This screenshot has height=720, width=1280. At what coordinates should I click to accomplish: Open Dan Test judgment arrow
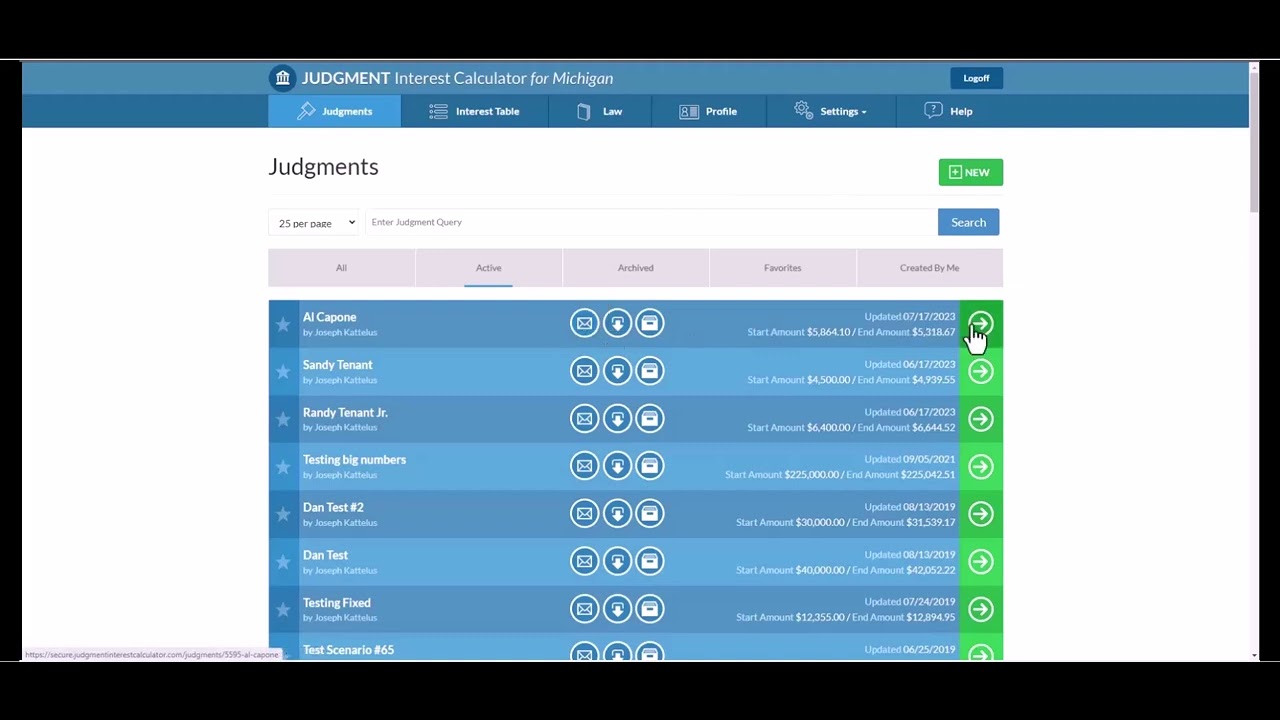click(981, 561)
